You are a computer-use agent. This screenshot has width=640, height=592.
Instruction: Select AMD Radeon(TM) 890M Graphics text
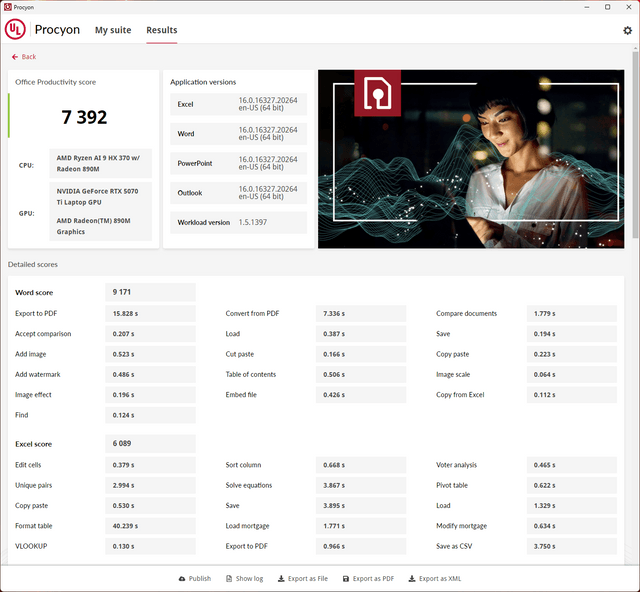(93, 226)
